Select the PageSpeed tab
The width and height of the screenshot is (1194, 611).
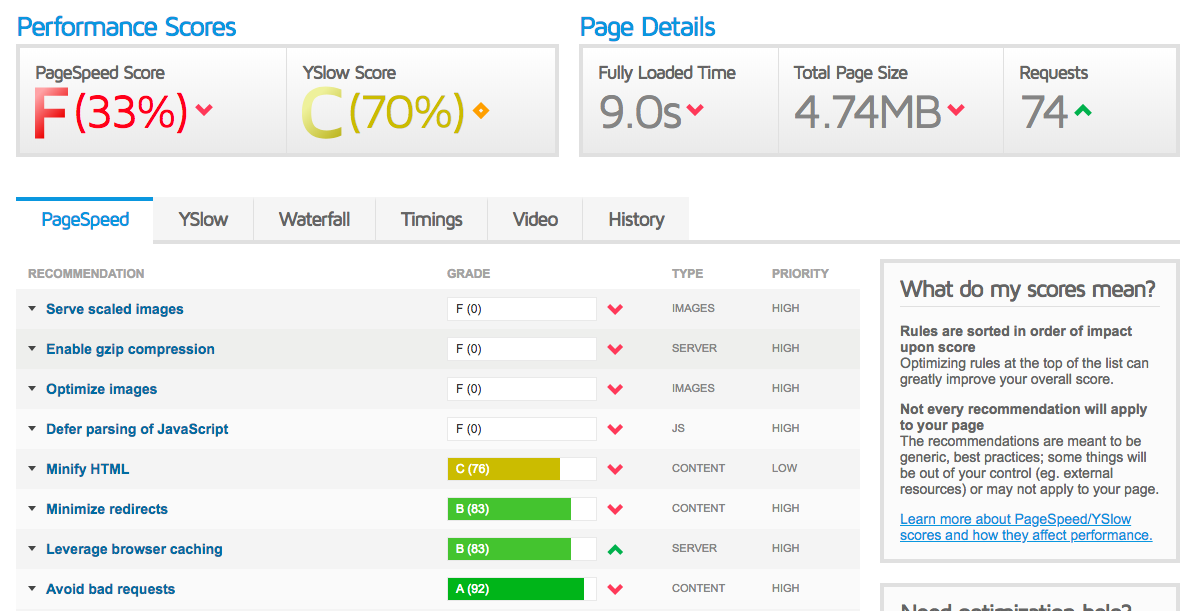pos(85,220)
